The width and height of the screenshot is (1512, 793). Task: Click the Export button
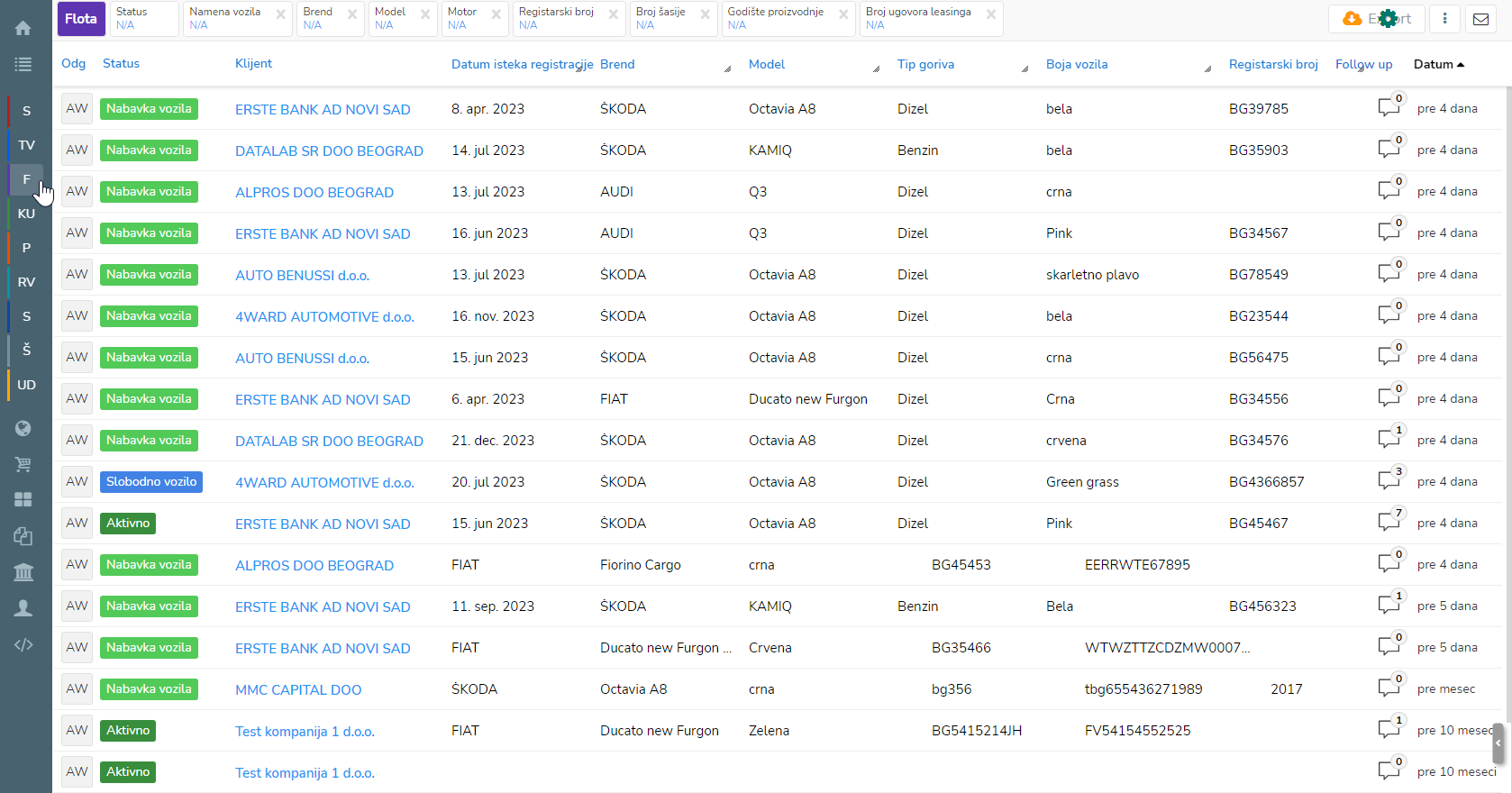[x=1376, y=19]
